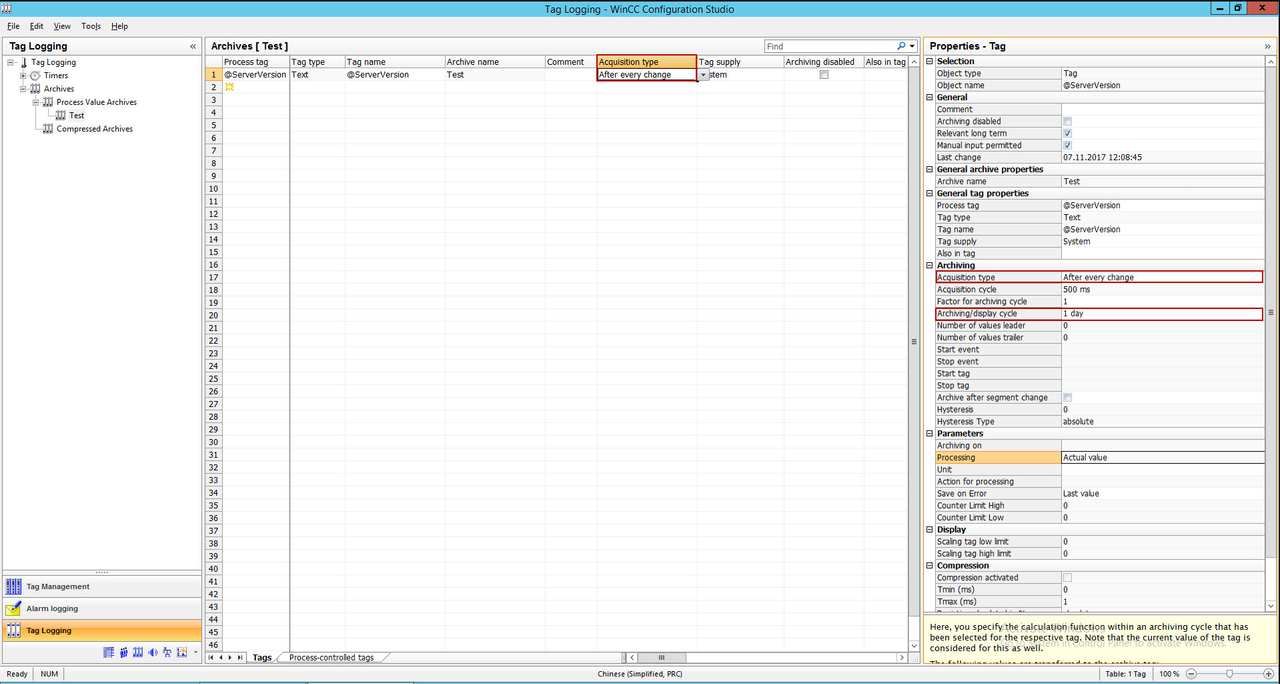Click next sheet tab arrow

click(x=230, y=657)
